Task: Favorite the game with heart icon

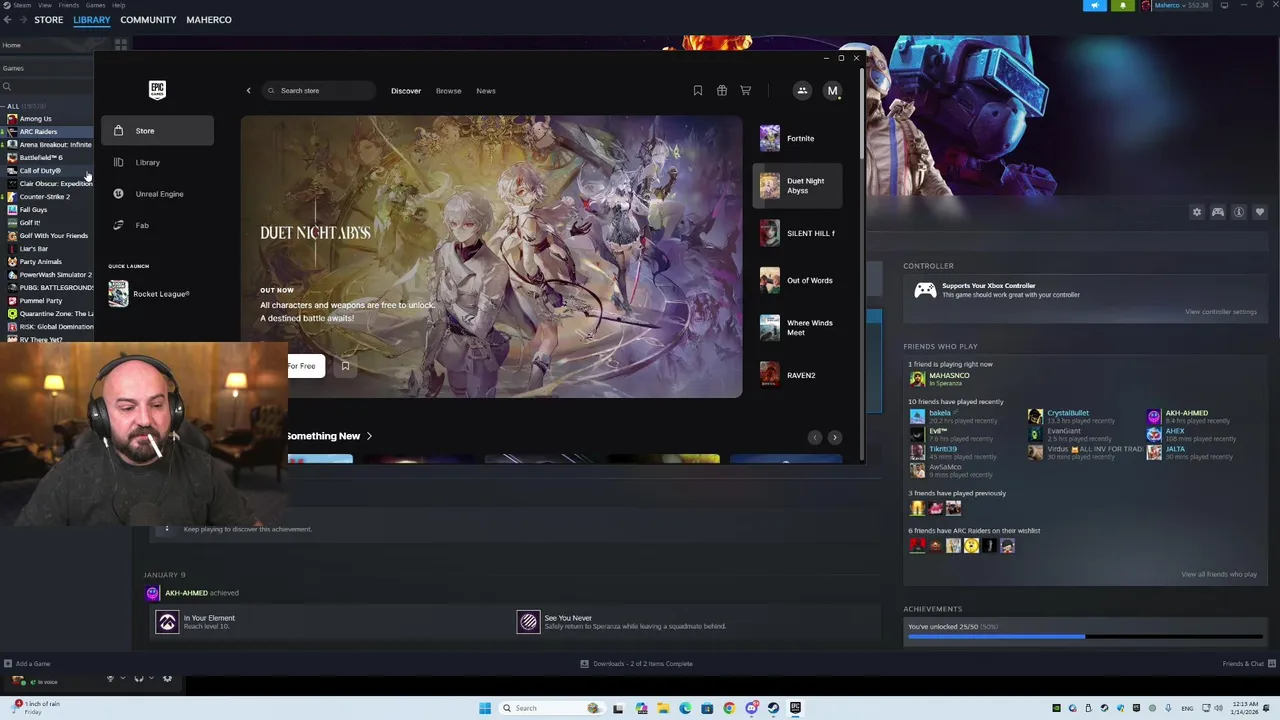Action: [x=1260, y=212]
